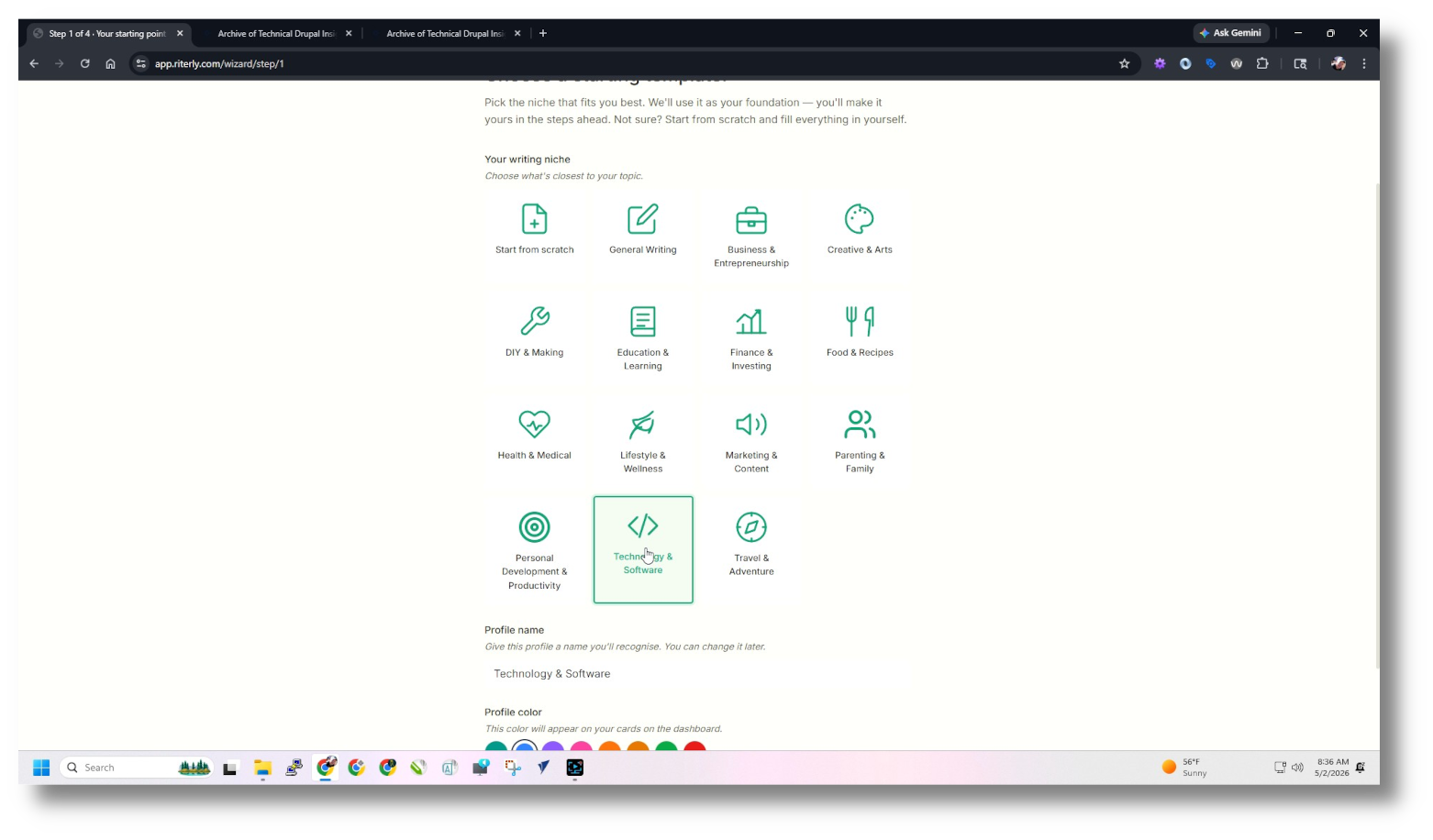Select the Lifestyle & Wellness leaf icon

coord(643,425)
